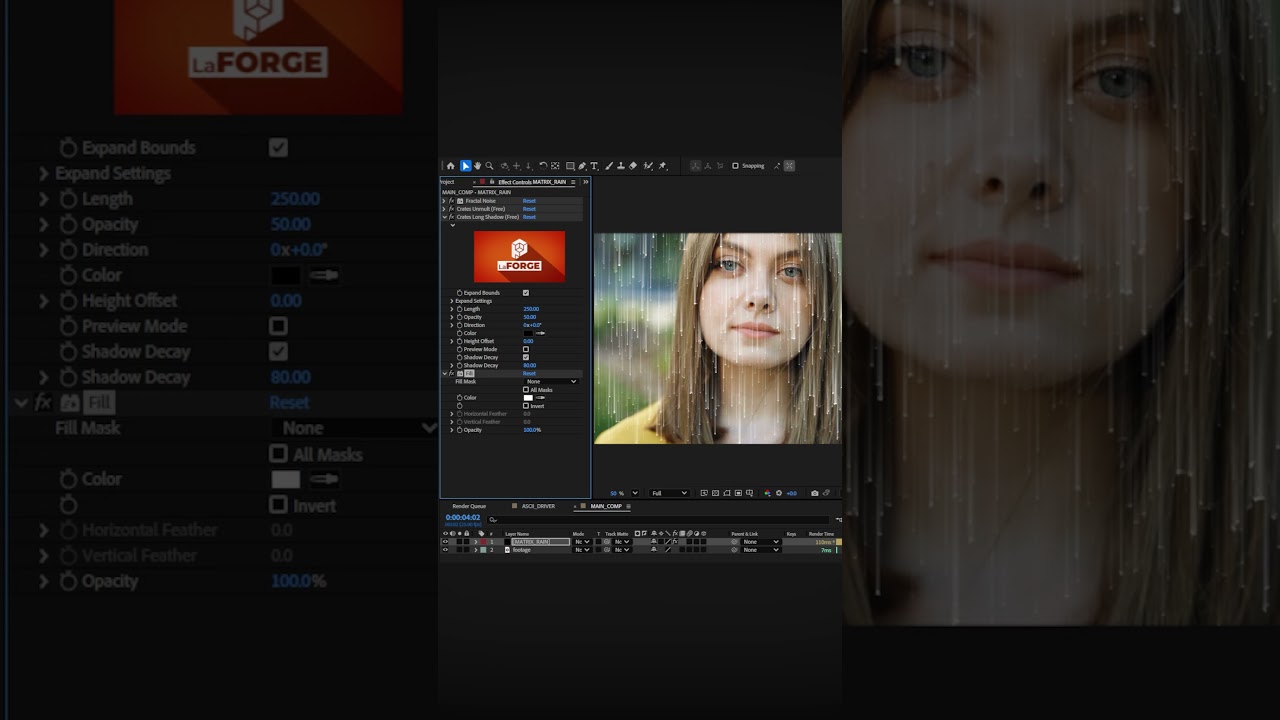Select the Puppet Pin tool
This screenshot has width=1280, height=720.
coord(662,166)
